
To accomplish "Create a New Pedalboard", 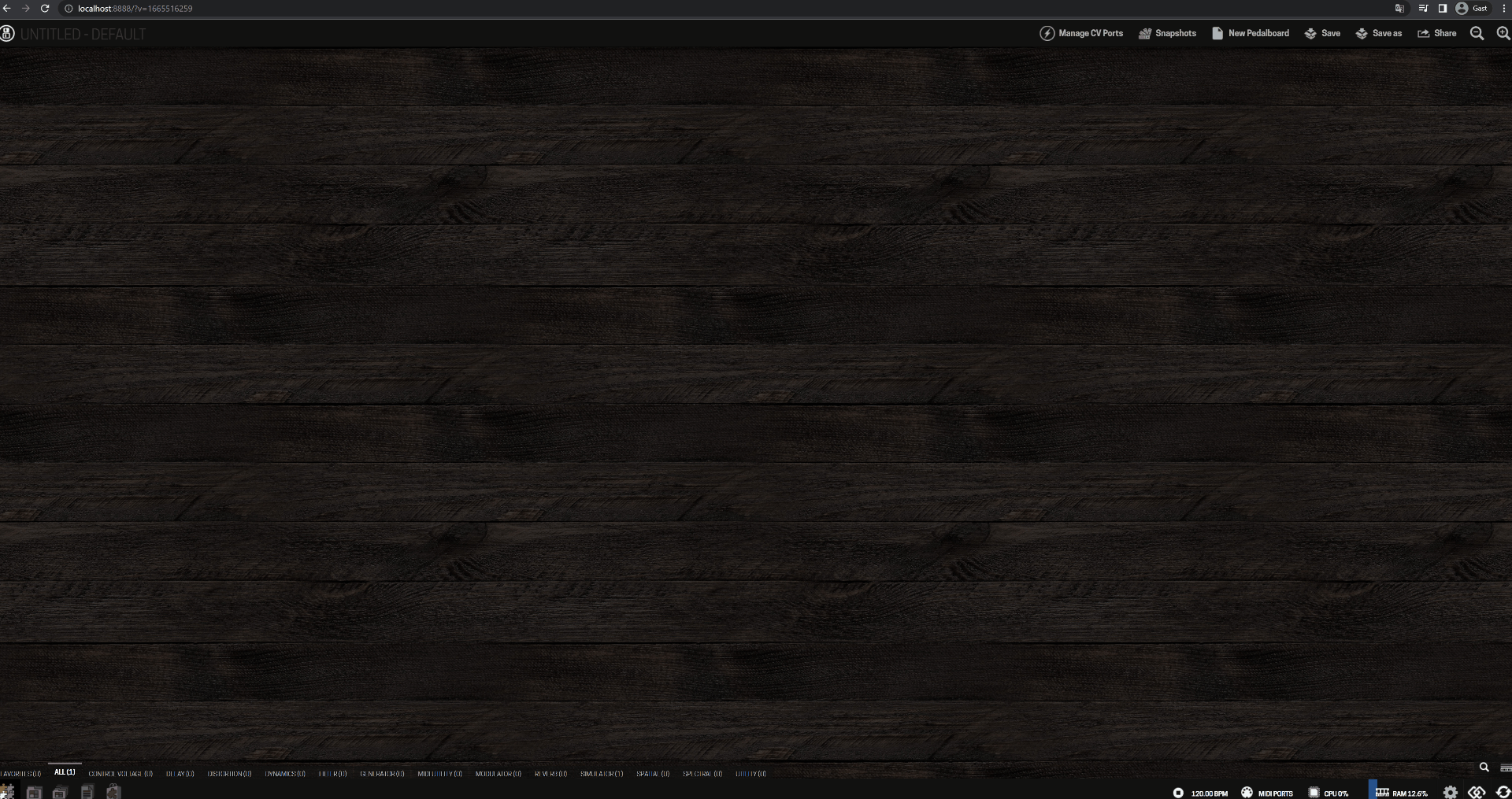I will click(1251, 33).
